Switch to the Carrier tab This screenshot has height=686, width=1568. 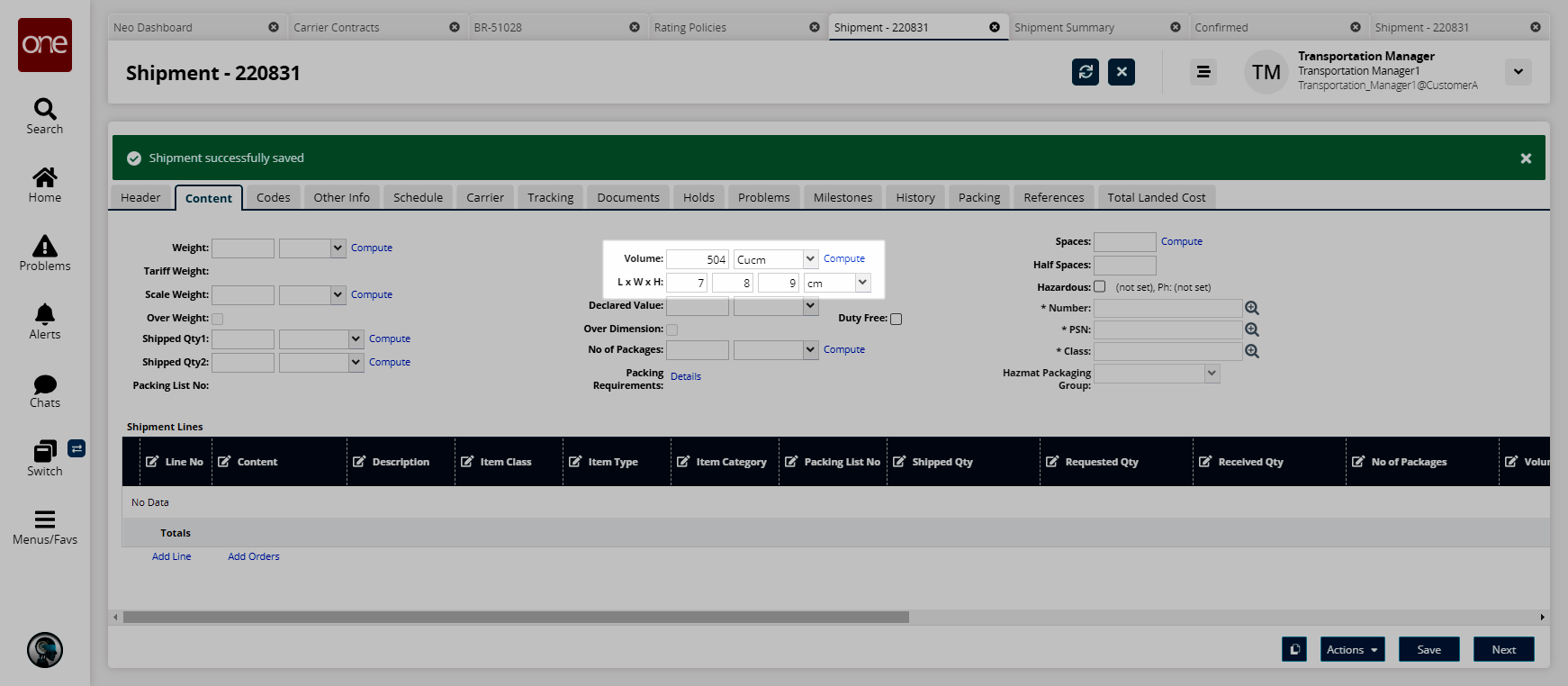484,197
